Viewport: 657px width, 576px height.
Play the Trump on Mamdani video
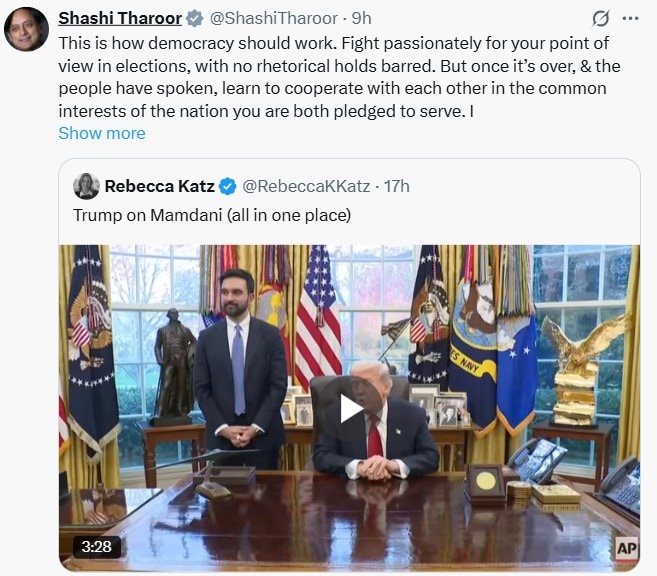[349, 408]
